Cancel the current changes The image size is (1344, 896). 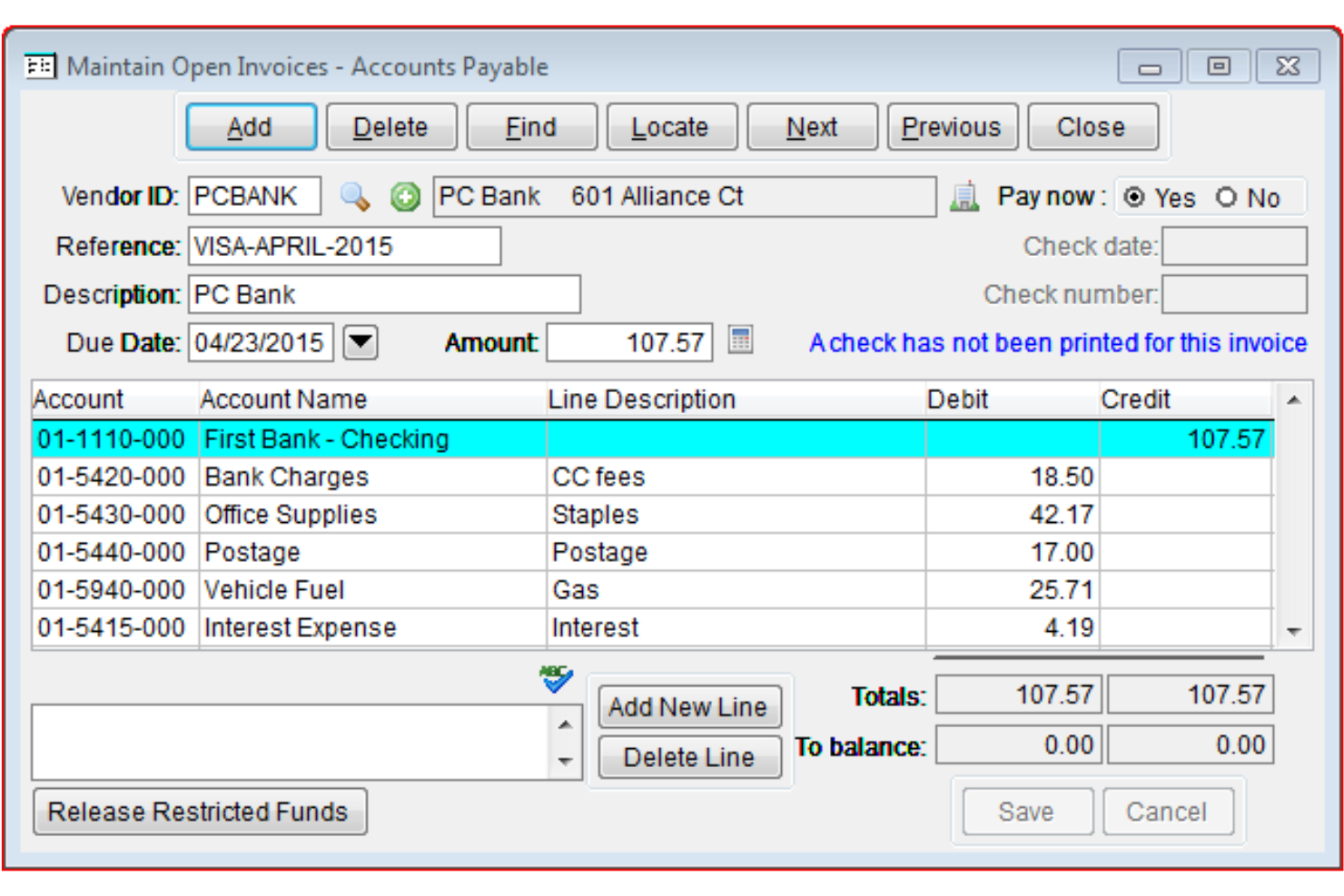(1168, 812)
